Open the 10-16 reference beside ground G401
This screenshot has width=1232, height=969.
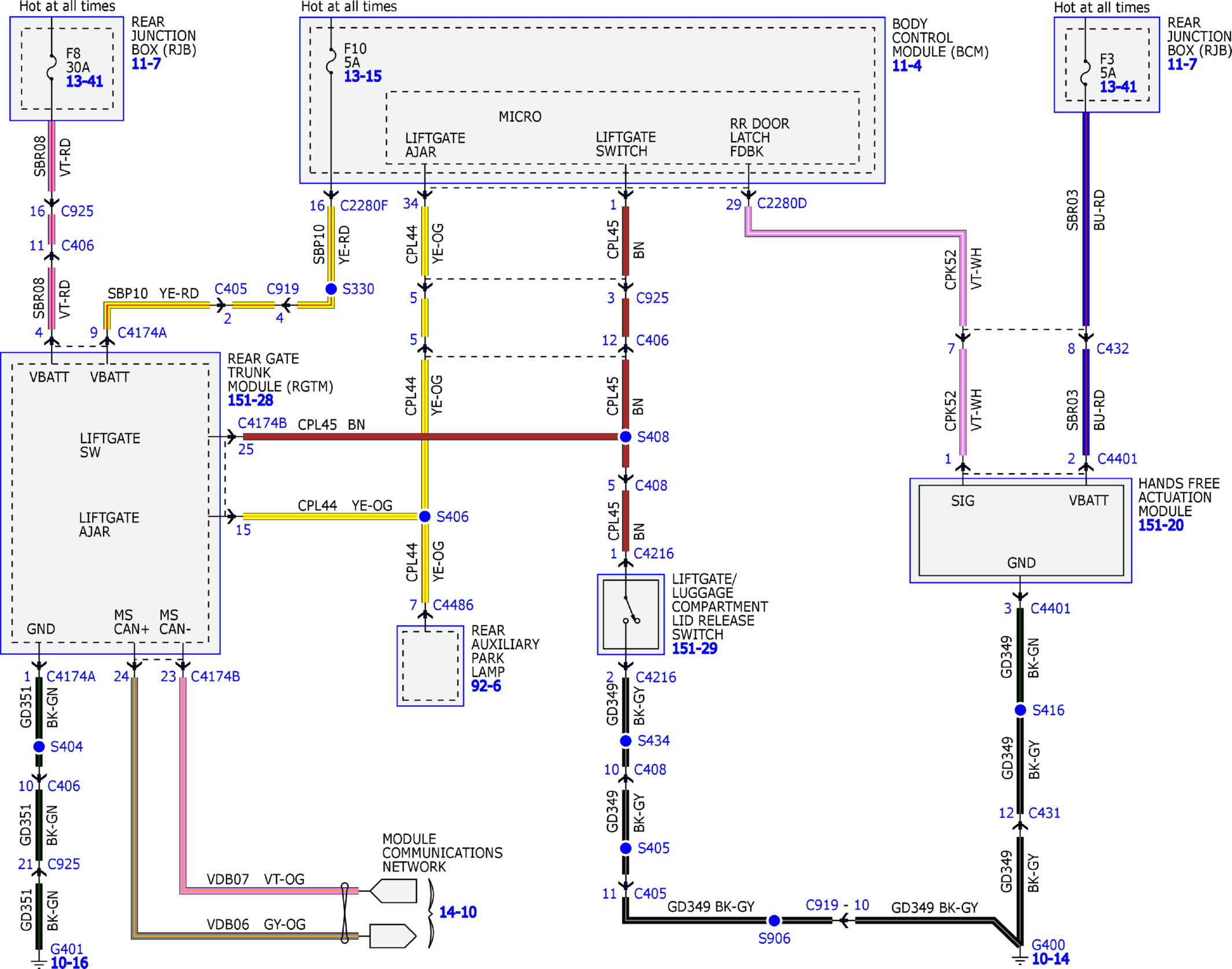69,963
